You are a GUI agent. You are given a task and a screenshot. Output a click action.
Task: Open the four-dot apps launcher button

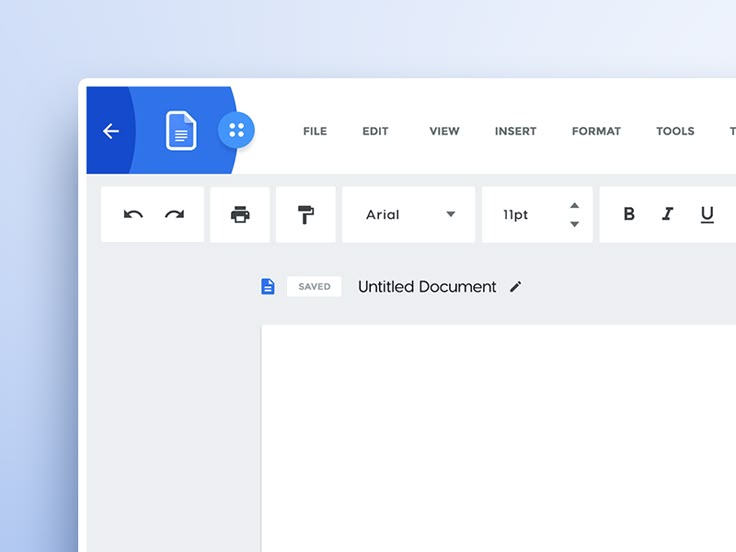click(x=236, y=130)
